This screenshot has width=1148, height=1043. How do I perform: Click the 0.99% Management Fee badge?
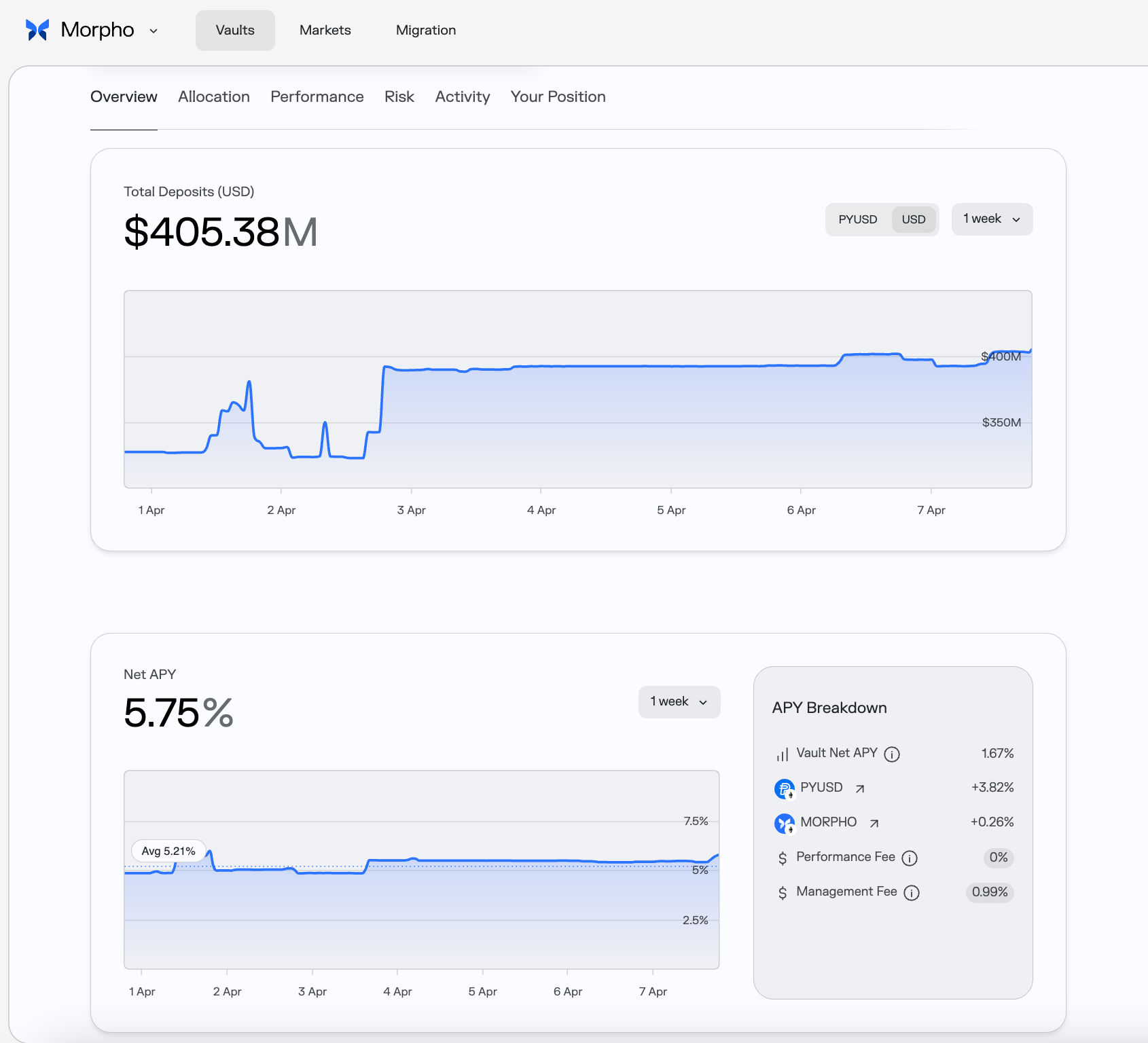[990, 892]
